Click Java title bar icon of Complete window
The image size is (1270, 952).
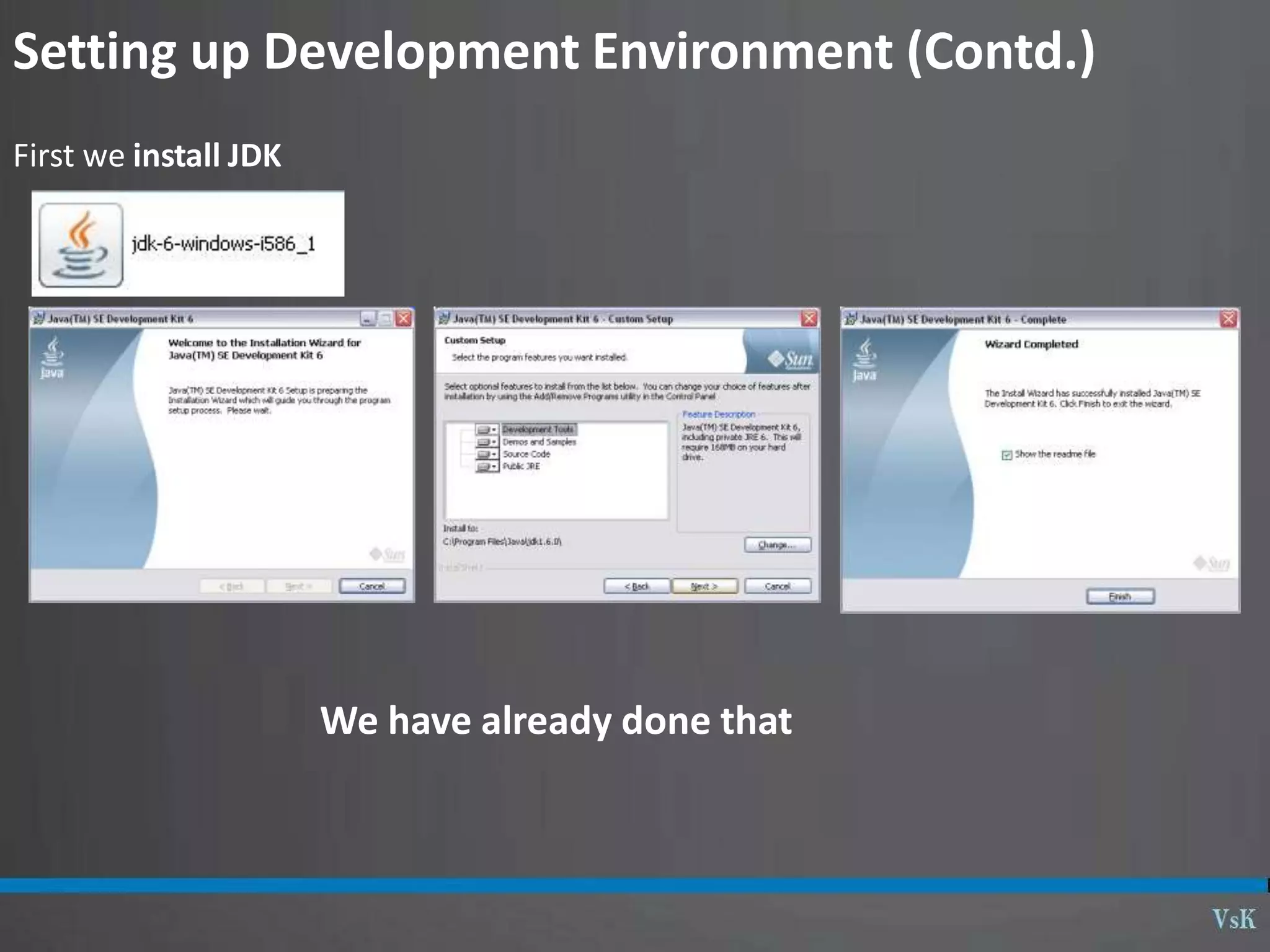point(851,319)
